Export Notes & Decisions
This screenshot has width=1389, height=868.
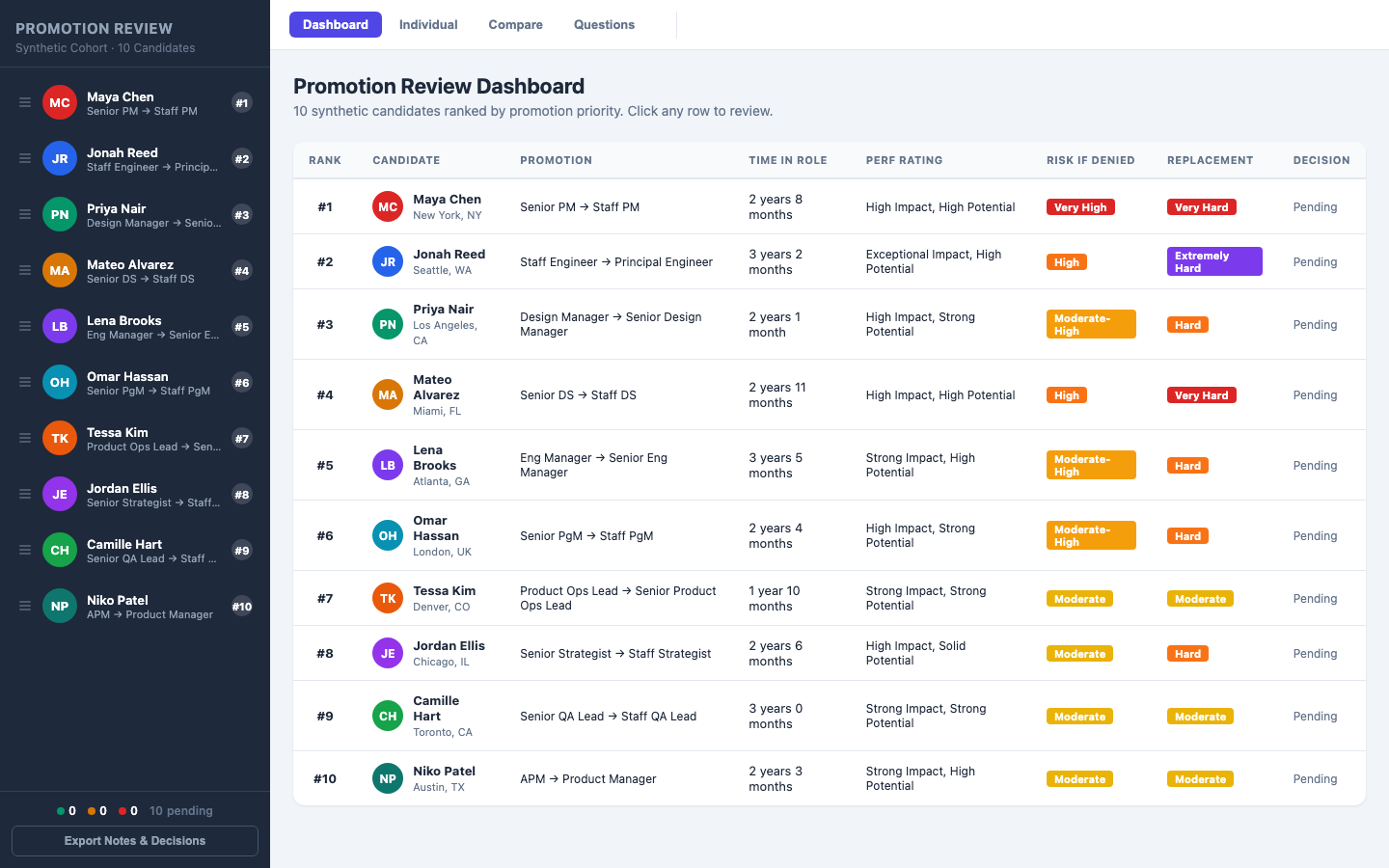point(135,841)
